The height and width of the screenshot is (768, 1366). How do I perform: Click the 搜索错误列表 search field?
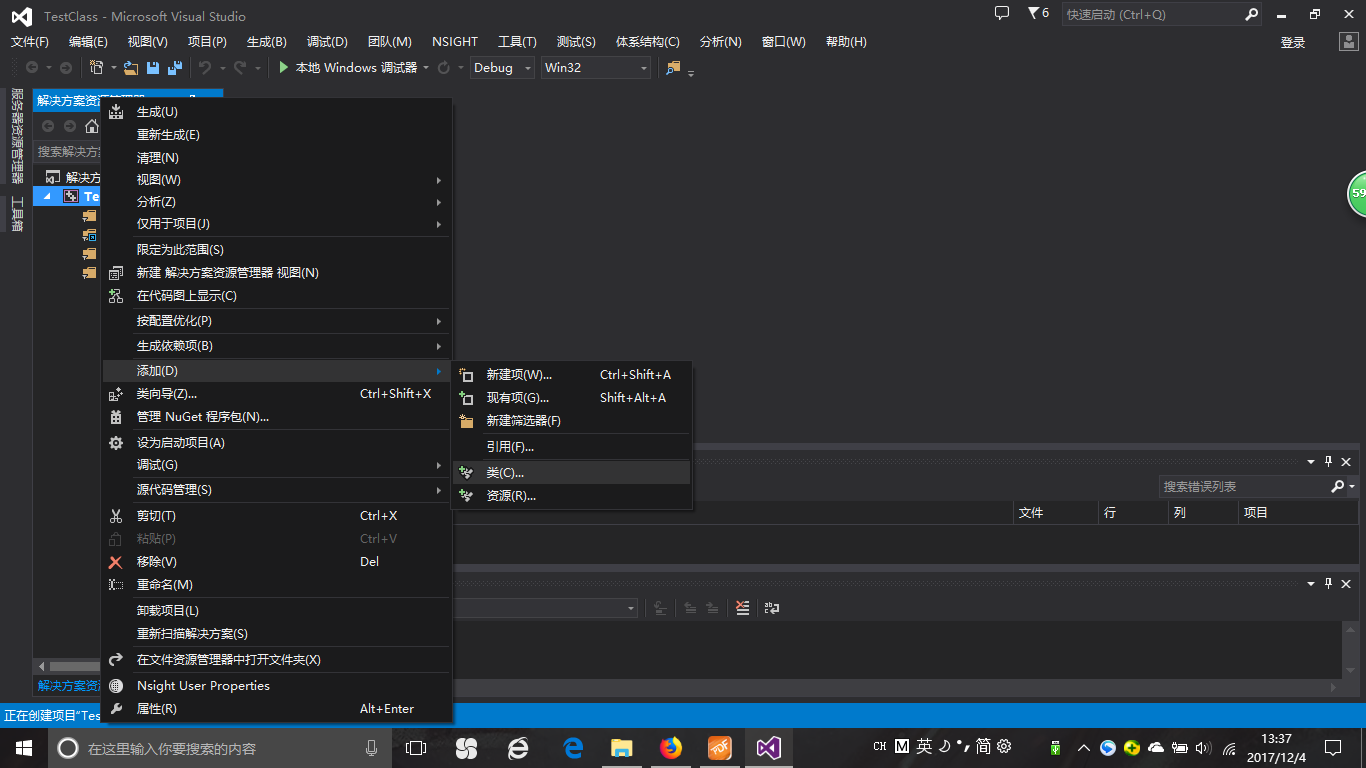1244,486
